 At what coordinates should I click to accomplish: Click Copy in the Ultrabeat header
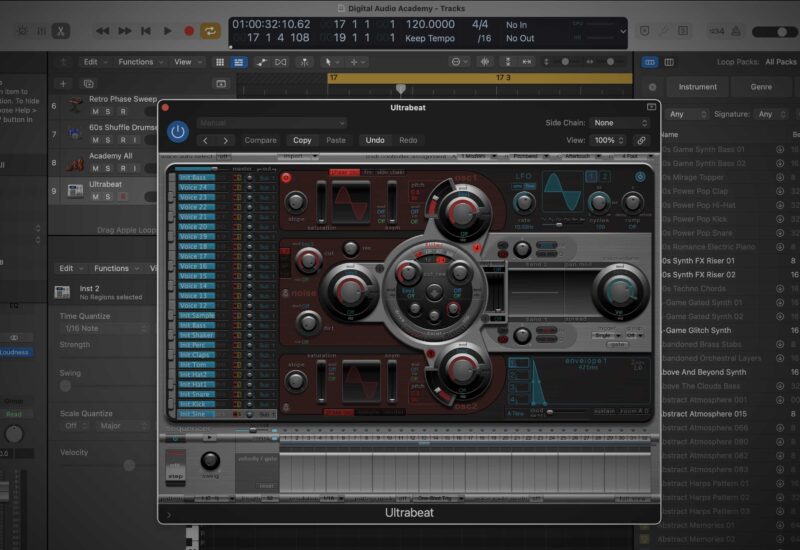tap(302, 140)
